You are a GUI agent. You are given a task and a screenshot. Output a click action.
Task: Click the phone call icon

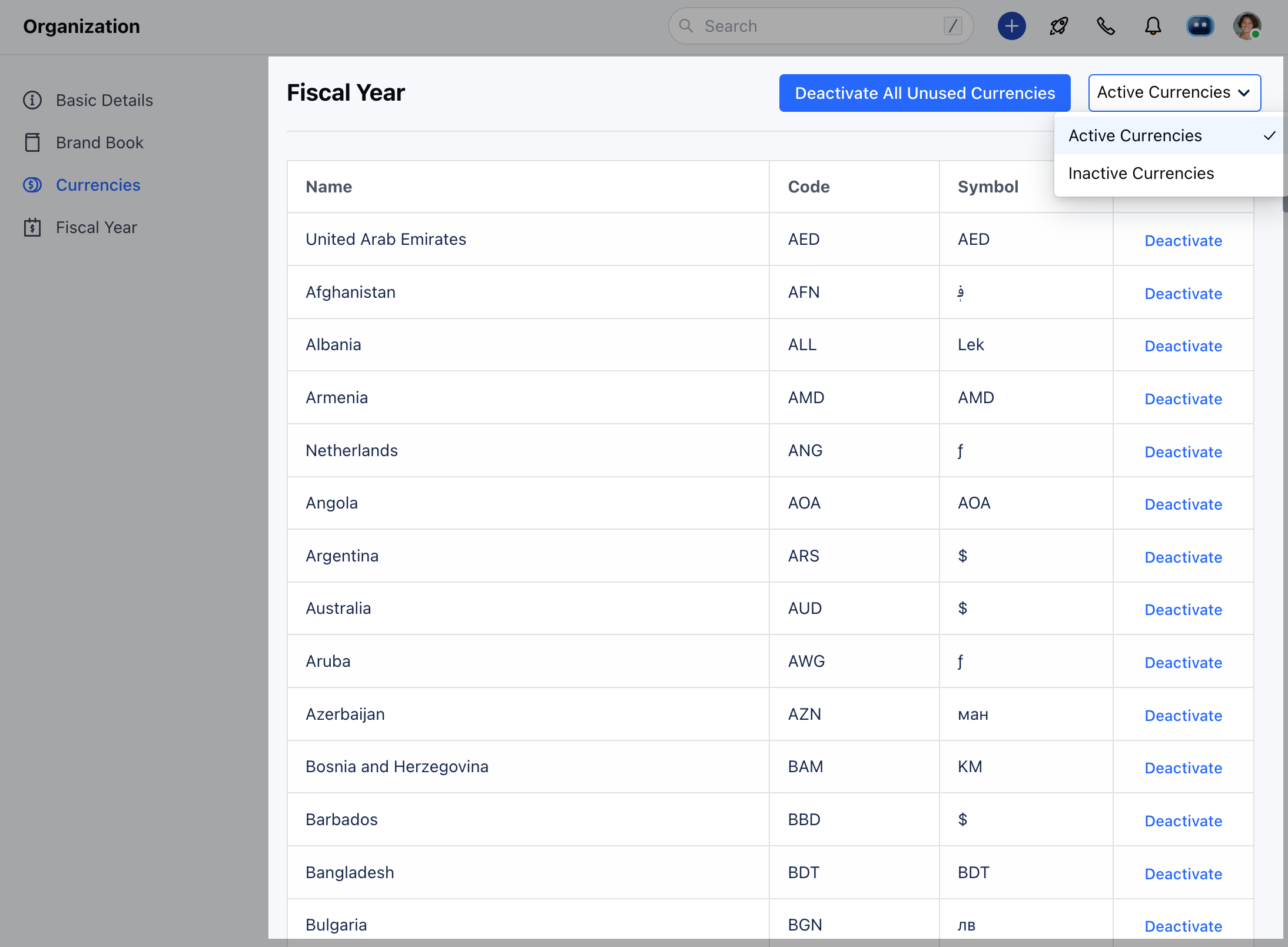(1106, 26)
